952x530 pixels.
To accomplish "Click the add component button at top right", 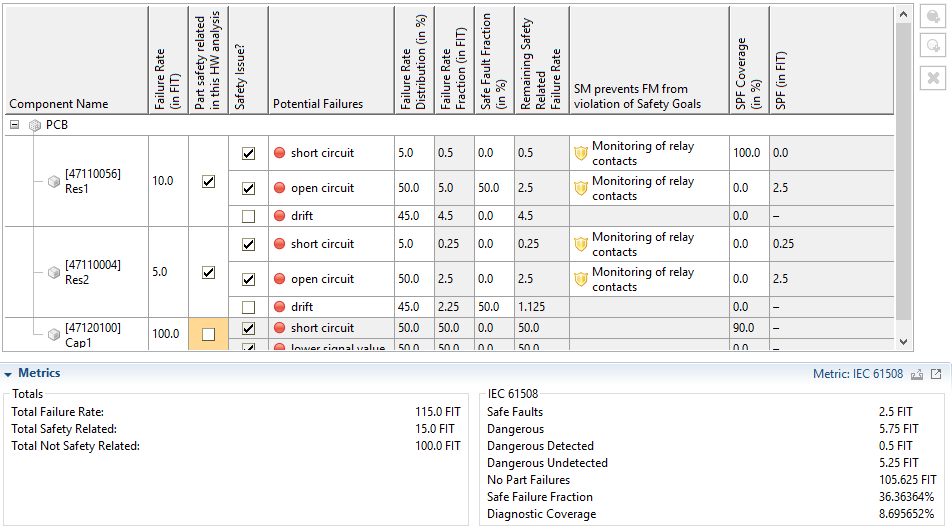I will [x=932, y=19].
